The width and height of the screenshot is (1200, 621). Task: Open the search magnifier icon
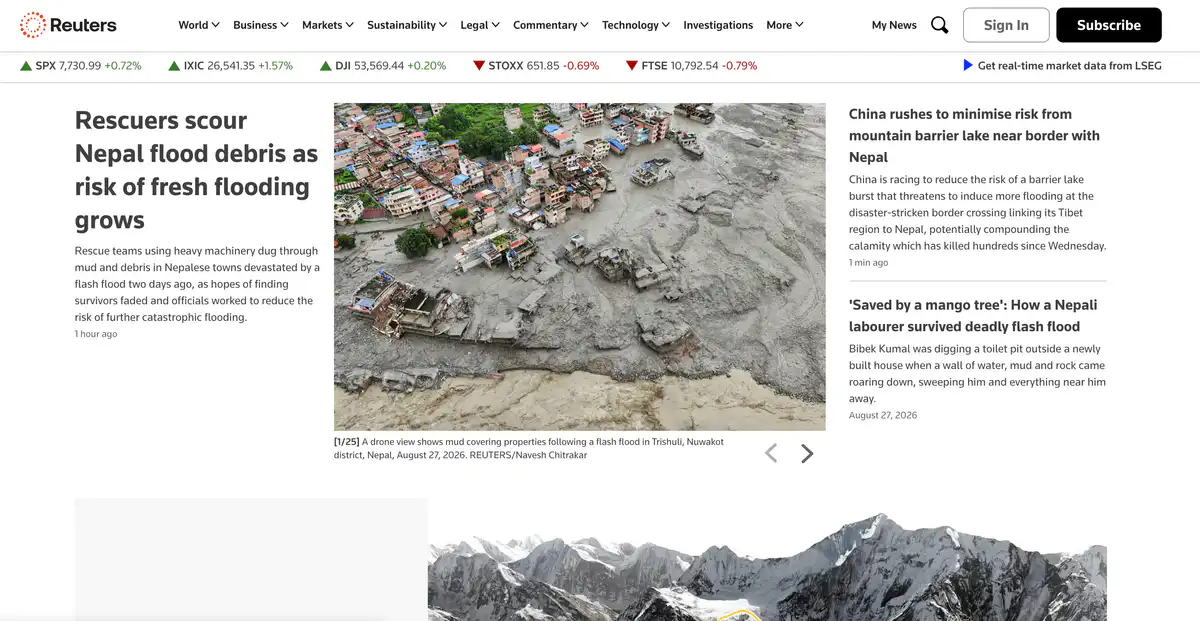tap(939, 25)
